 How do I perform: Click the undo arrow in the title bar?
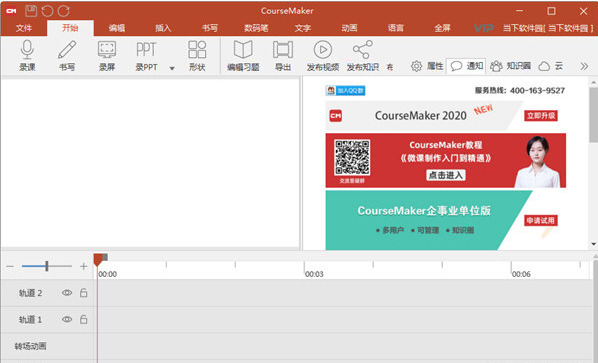[x=47, y=11]
